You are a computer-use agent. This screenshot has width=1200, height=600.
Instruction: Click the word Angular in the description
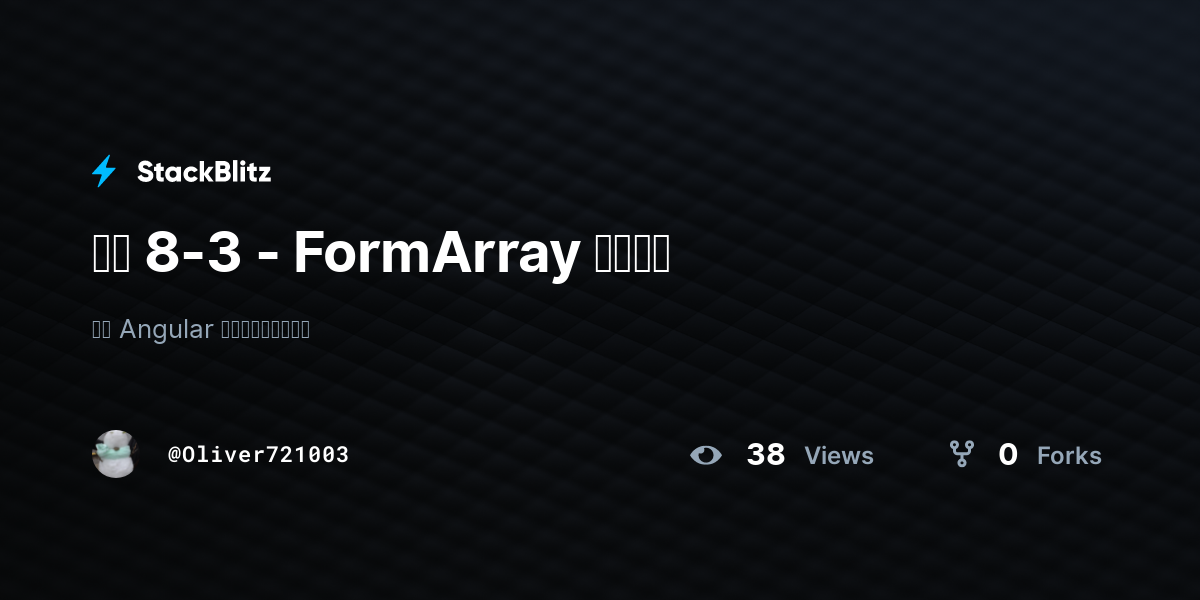[166, 329]
